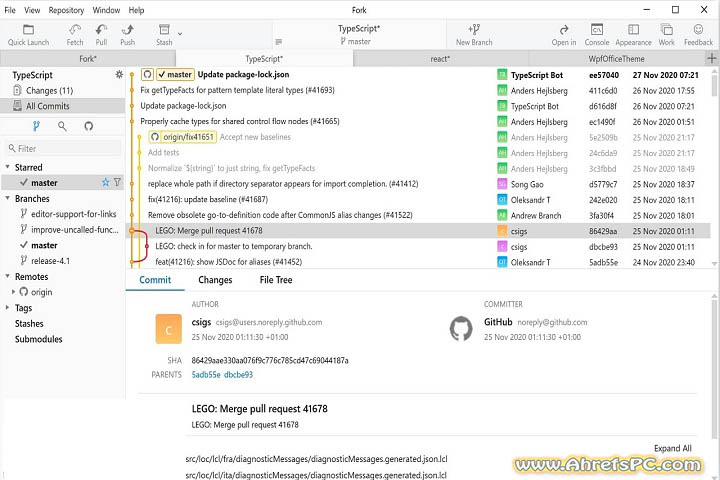Open the Help menu

136,10
